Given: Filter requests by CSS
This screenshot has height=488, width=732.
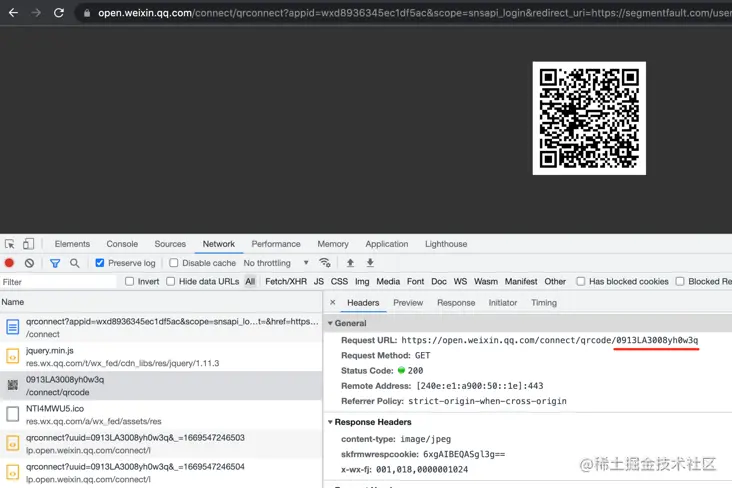Looking at the screenshot, I should coord(339,281).
